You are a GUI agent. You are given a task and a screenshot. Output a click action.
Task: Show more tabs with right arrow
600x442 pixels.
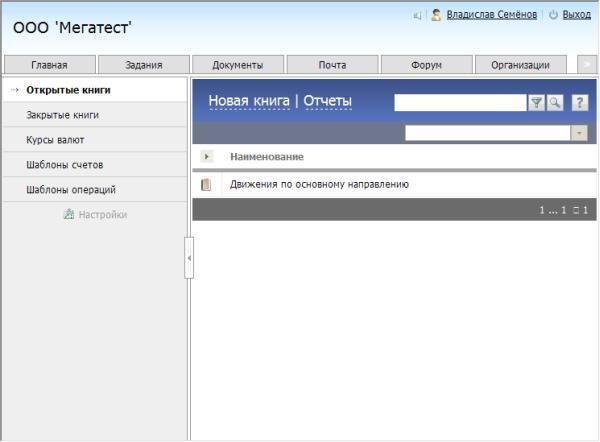click(x=587, y=65)
